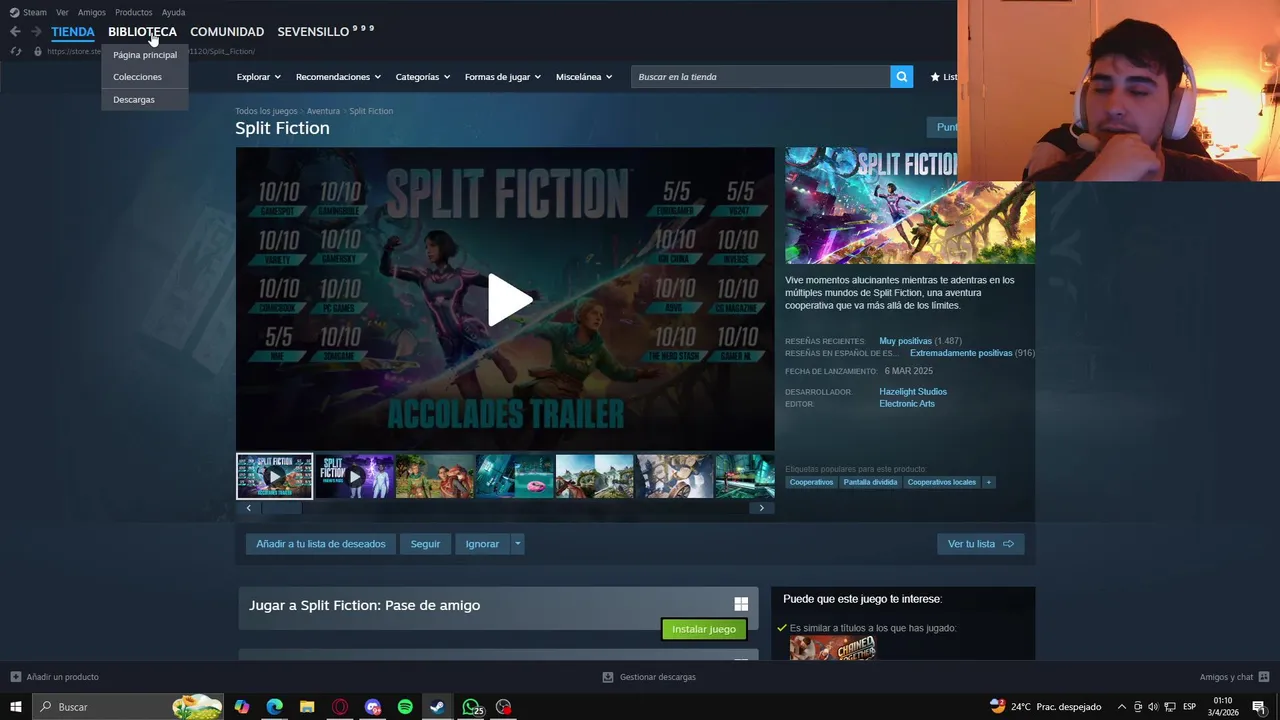Click the Seguir button

click(x=425, y=544)
